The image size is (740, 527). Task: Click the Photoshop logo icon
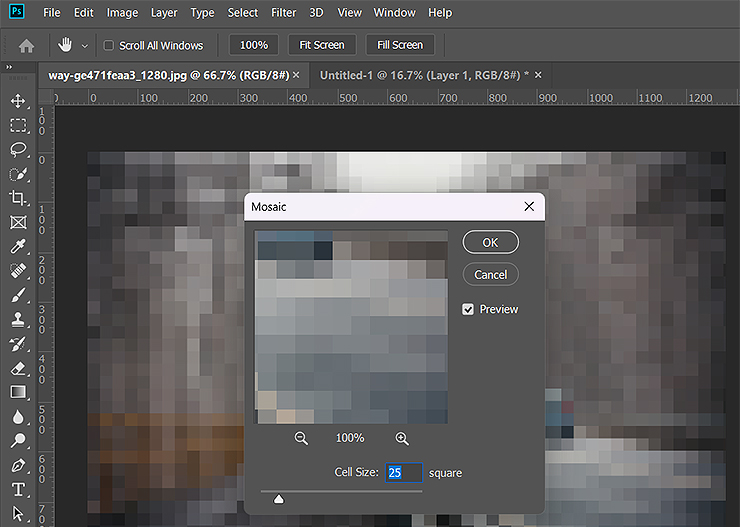(17, 11)
